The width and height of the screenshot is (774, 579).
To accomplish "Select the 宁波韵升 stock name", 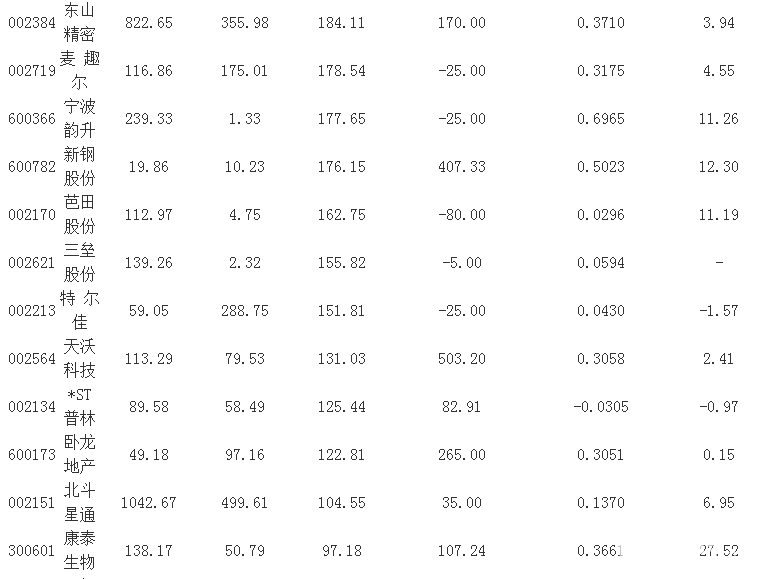I will pyautogui.click(x=80, y=118).
